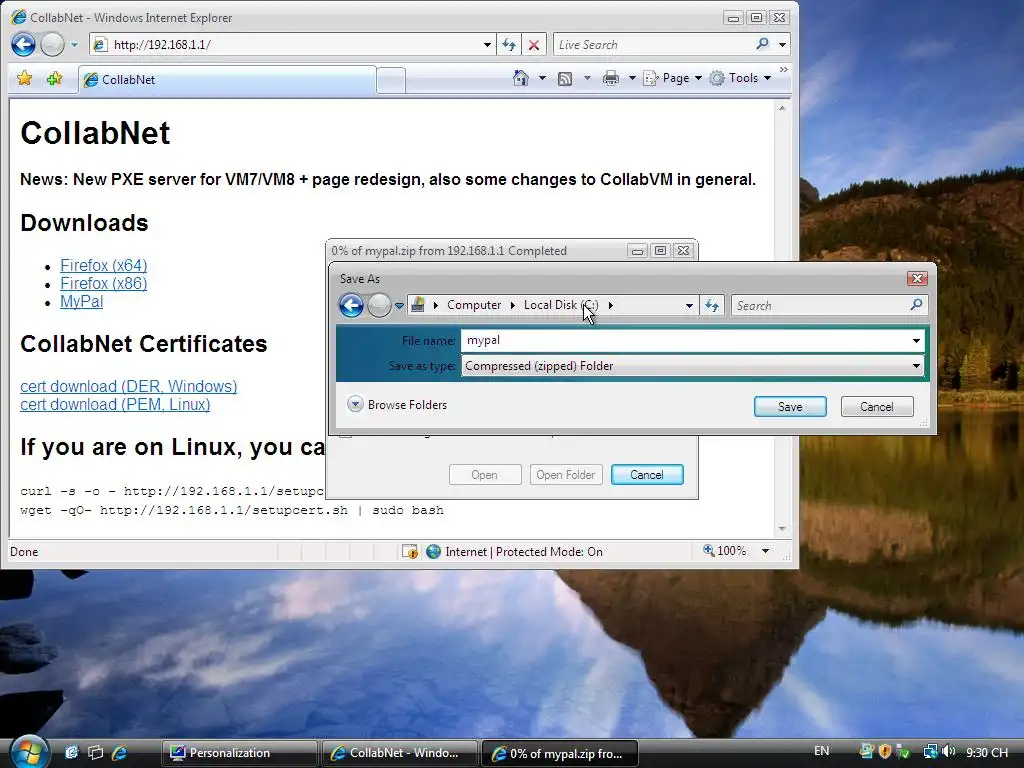Screen dimensions: 1024x768
Task: Click cert download (PEM, Linux) link
Action: click(x=115, y=404)
